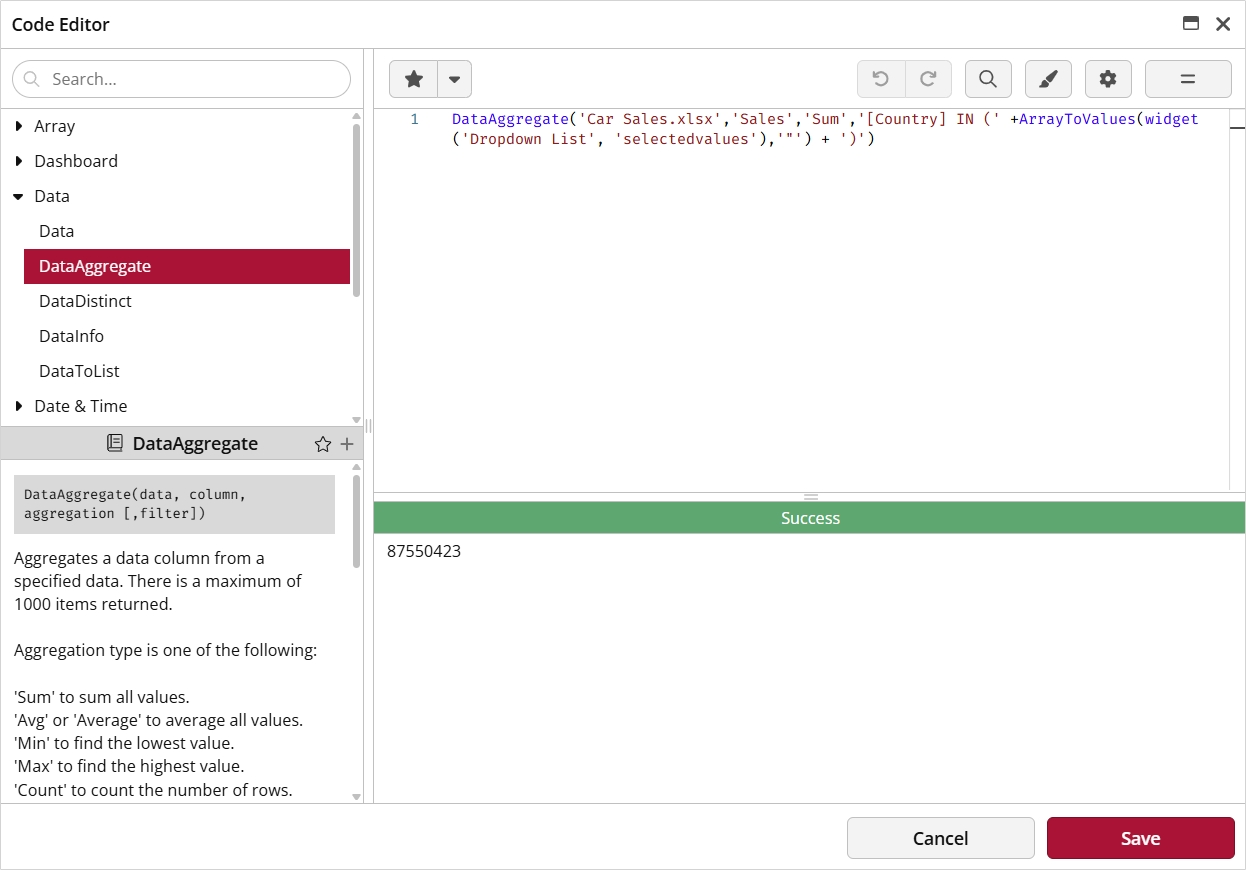Expand the Array category
1246x870 pixels.
(19, 126)
